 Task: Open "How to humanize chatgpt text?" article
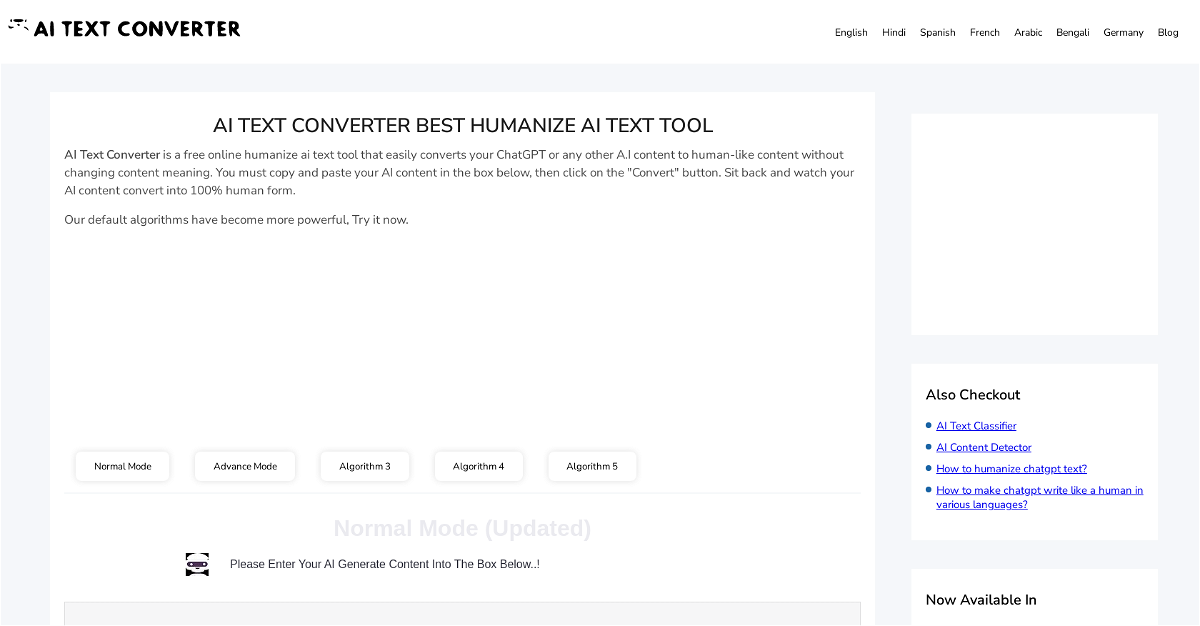coord(1011,469)
